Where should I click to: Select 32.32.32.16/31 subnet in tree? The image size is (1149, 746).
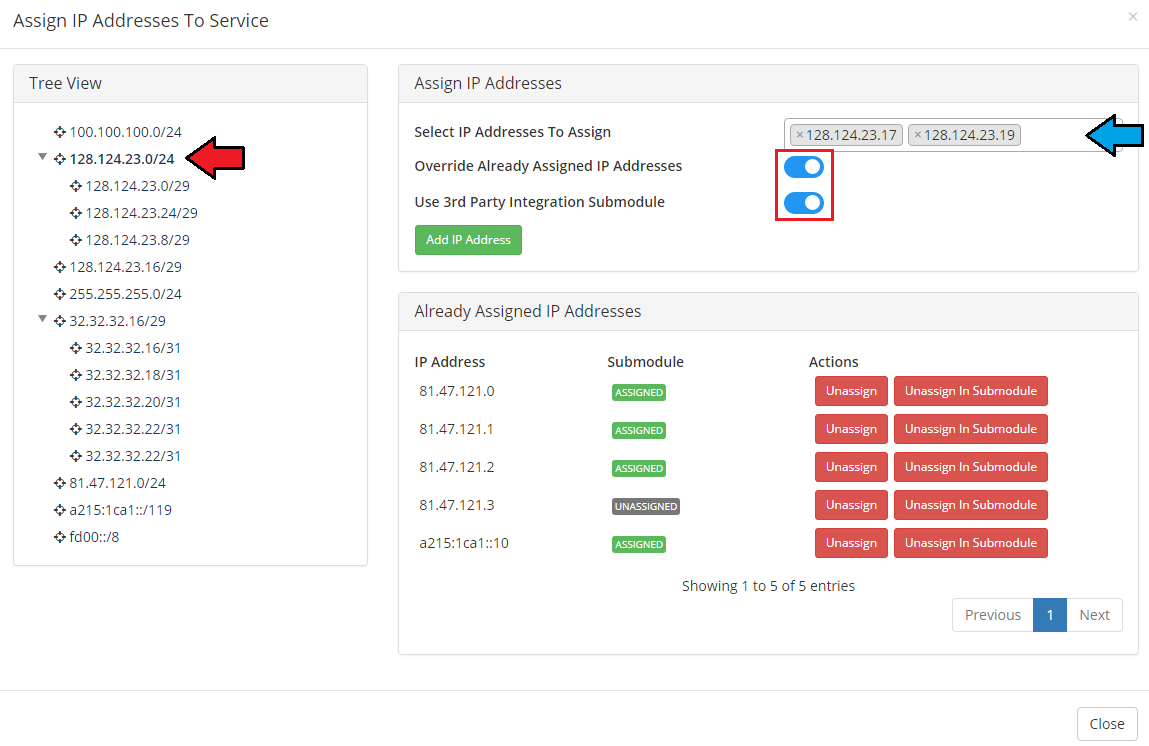tap(133, 348)
